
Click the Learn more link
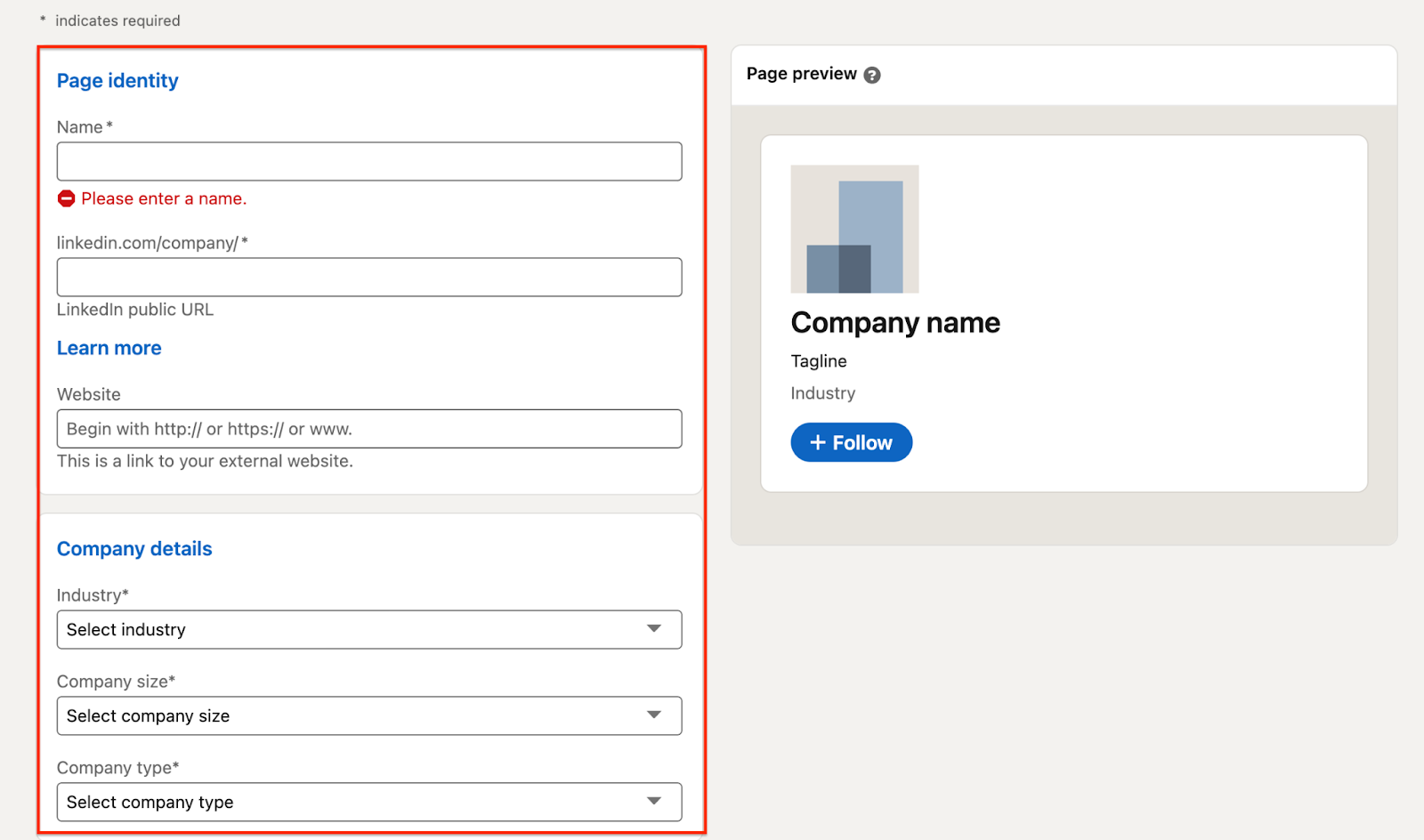click(109, 348)
